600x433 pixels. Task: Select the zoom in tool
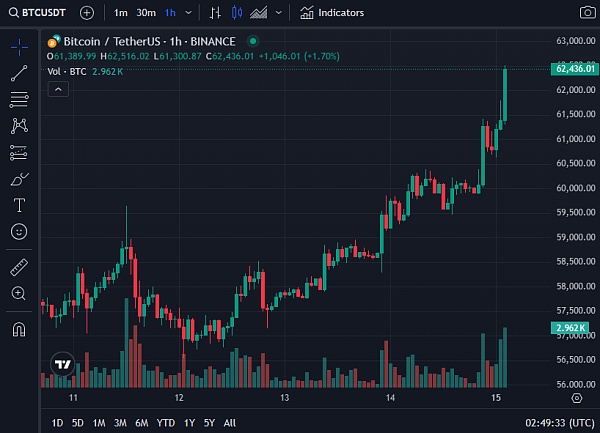(19, 294)
